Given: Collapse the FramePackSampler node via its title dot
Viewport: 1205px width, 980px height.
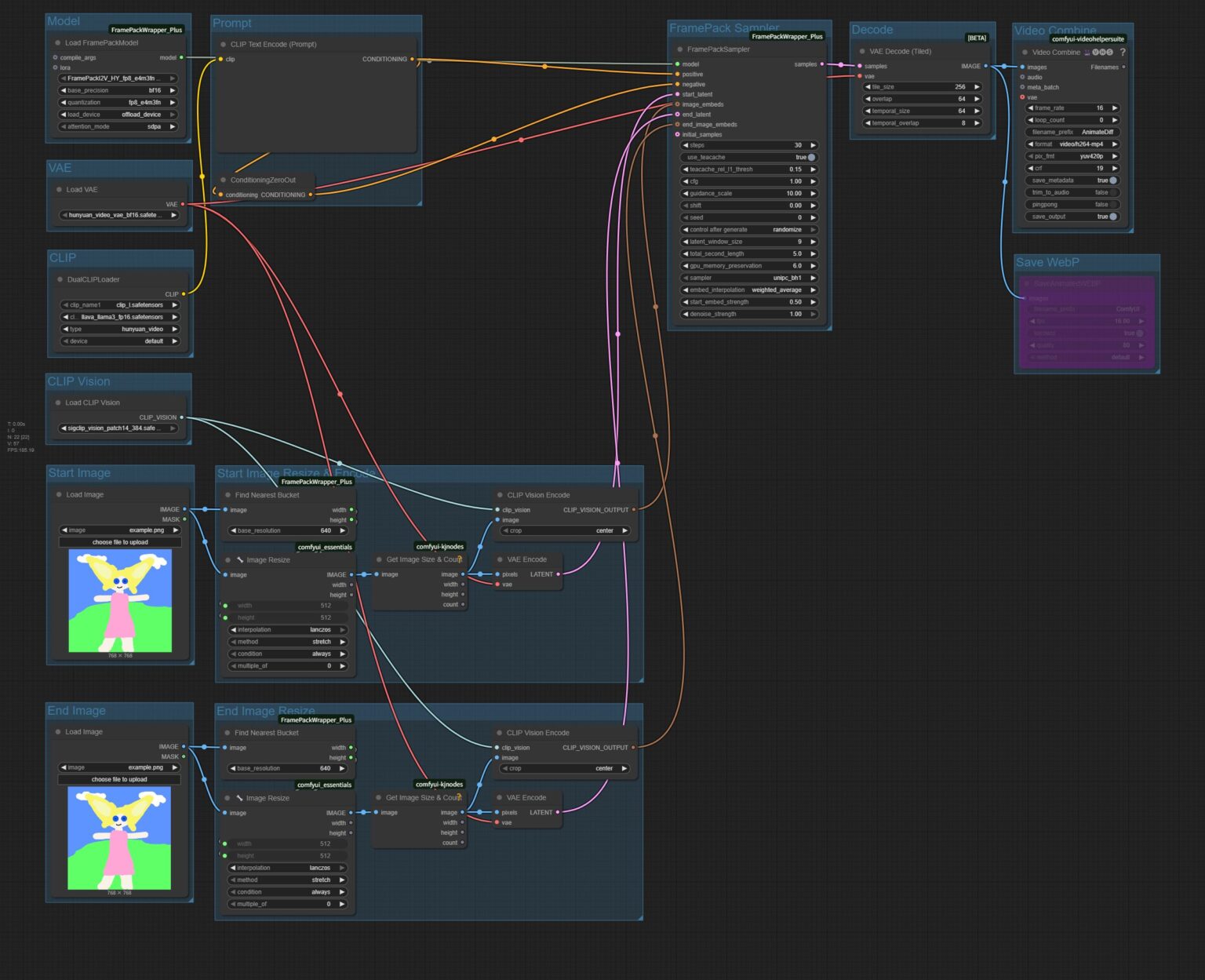Looking at the screenshot, I should (x=679, y=49).
